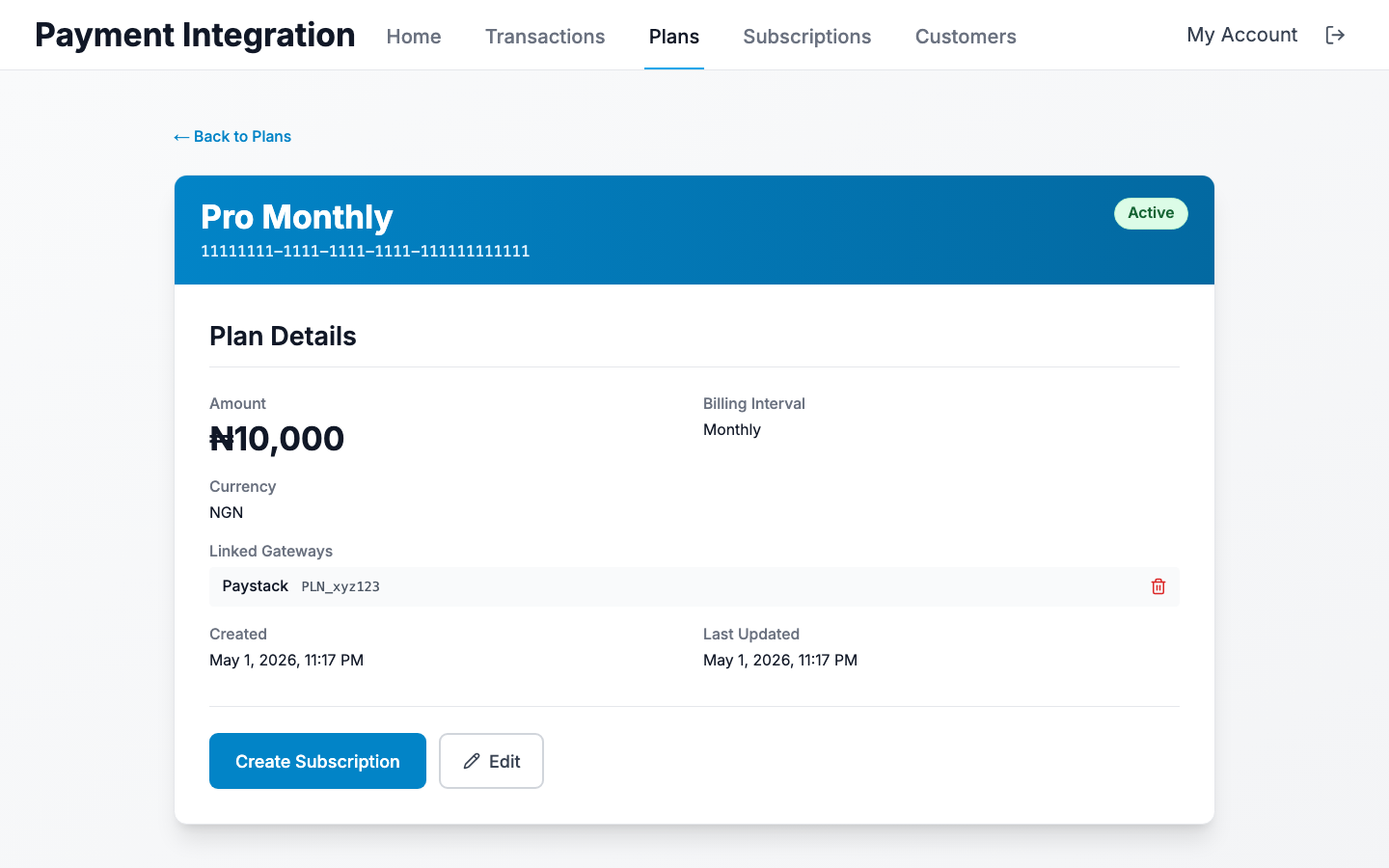Open My Account
Image resolution: width=1389 pixels, height=868 pixels.
tap(1241, 35)
